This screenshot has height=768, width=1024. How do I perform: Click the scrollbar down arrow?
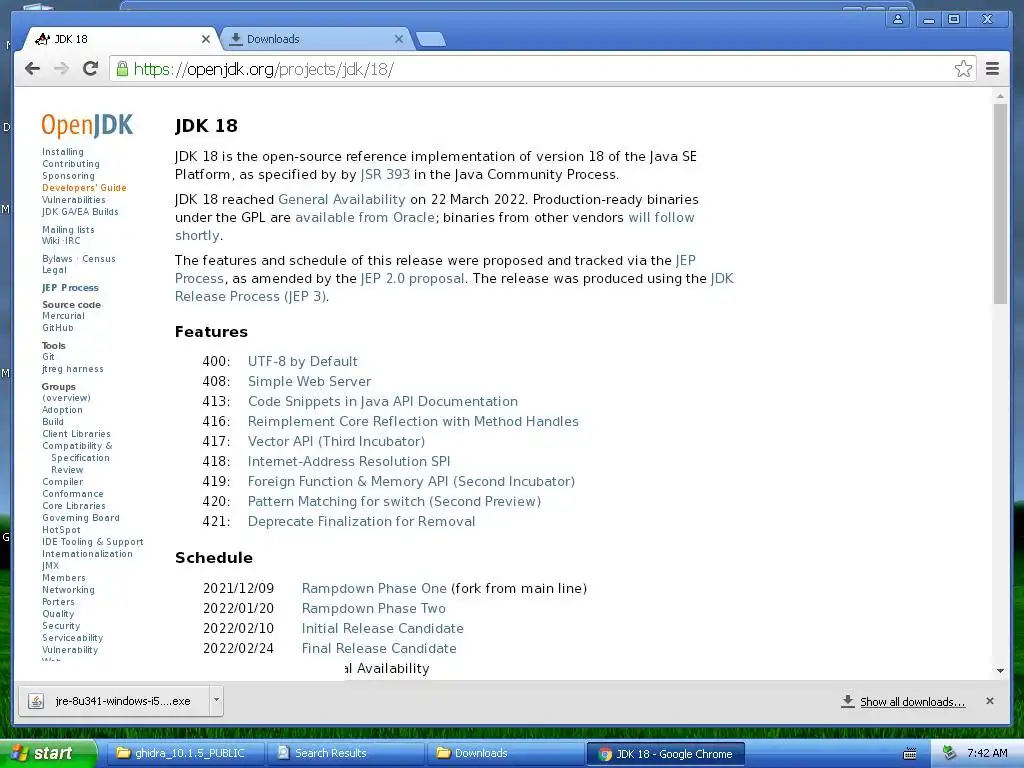[1000, 671]
